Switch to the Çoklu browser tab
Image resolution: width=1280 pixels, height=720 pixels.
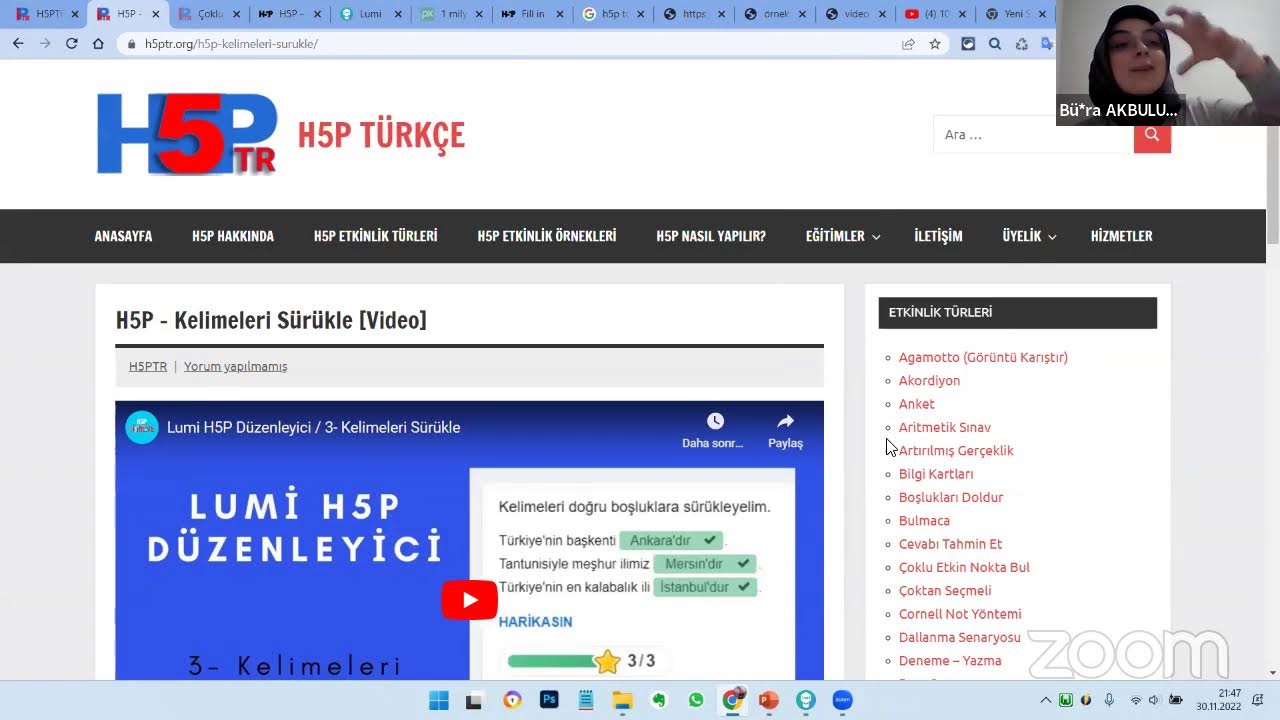point(208,14)
